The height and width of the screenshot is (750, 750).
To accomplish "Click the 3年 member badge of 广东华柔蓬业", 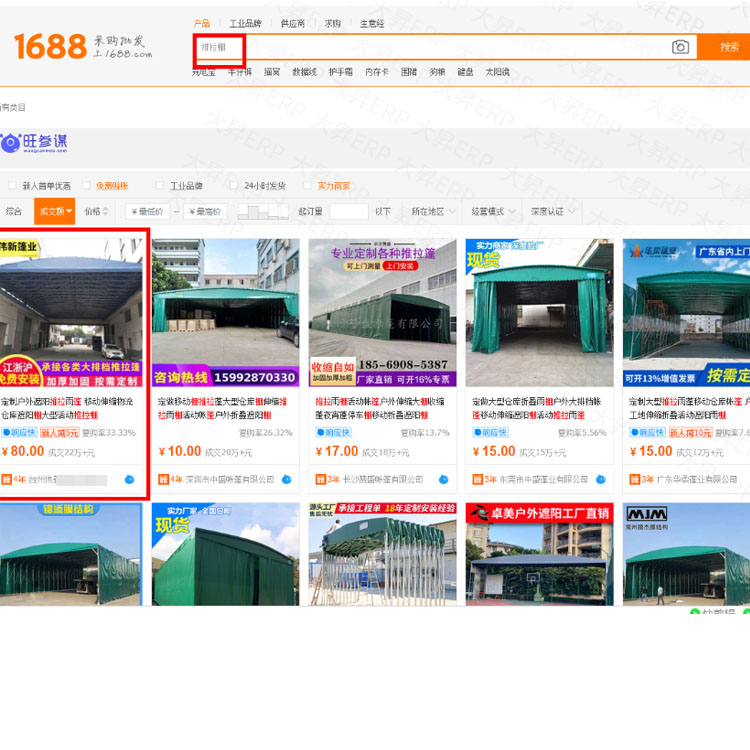I will (x=641, y=479).
